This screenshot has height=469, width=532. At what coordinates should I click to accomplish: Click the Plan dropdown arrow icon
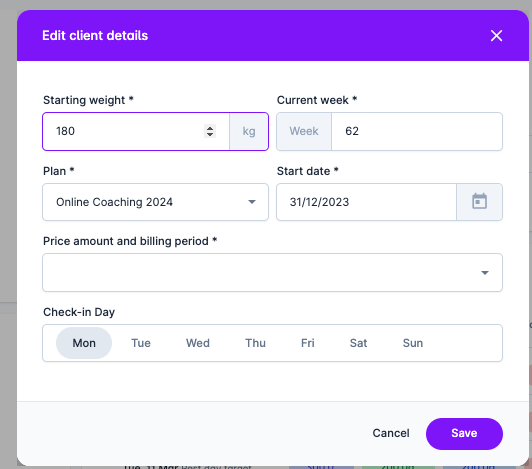point(252,202)
